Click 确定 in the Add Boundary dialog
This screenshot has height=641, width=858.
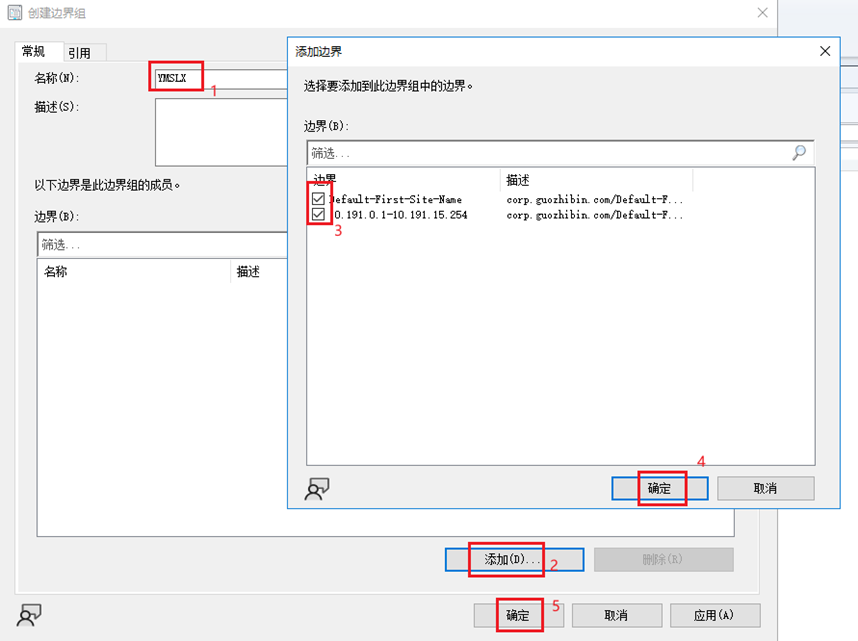pyautogui.click(x=660, y=488)
